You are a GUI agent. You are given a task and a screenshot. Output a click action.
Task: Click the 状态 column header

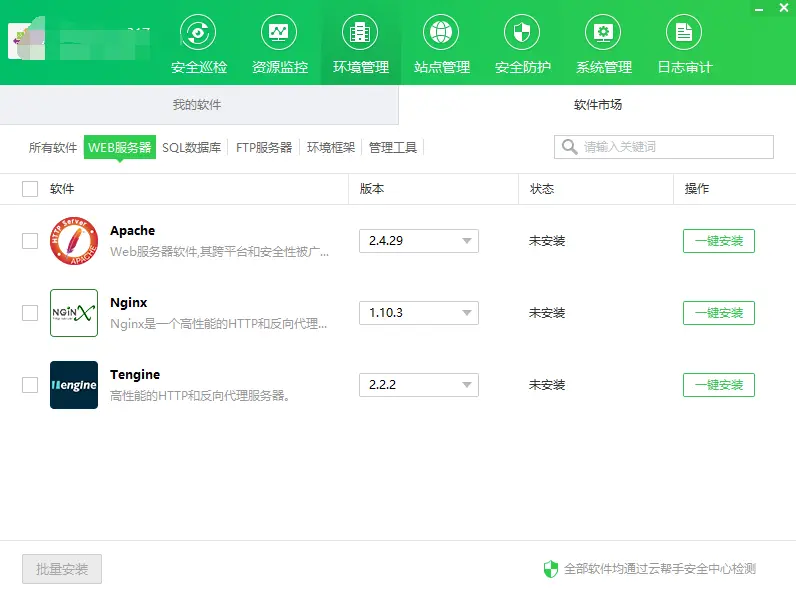coord(542,189)
